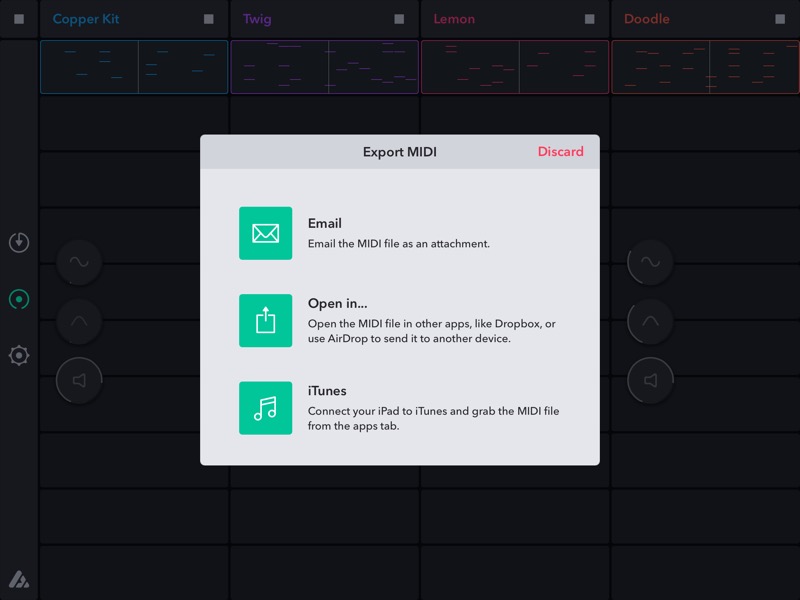Stop all tracks with the master stop square
This screenshot has height=600, width=800.
point(19,19)
